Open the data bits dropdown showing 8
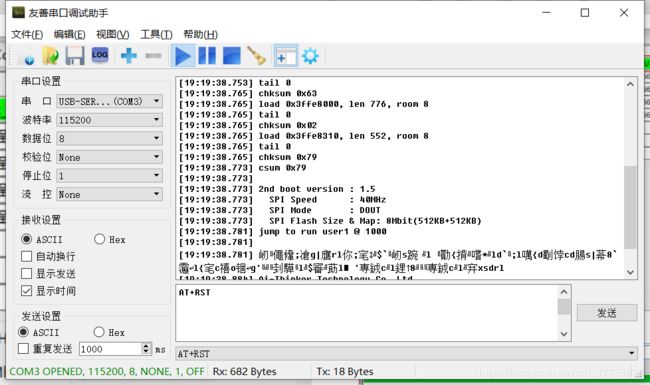The height and width of the screenshot is (385, 650). 109,138
